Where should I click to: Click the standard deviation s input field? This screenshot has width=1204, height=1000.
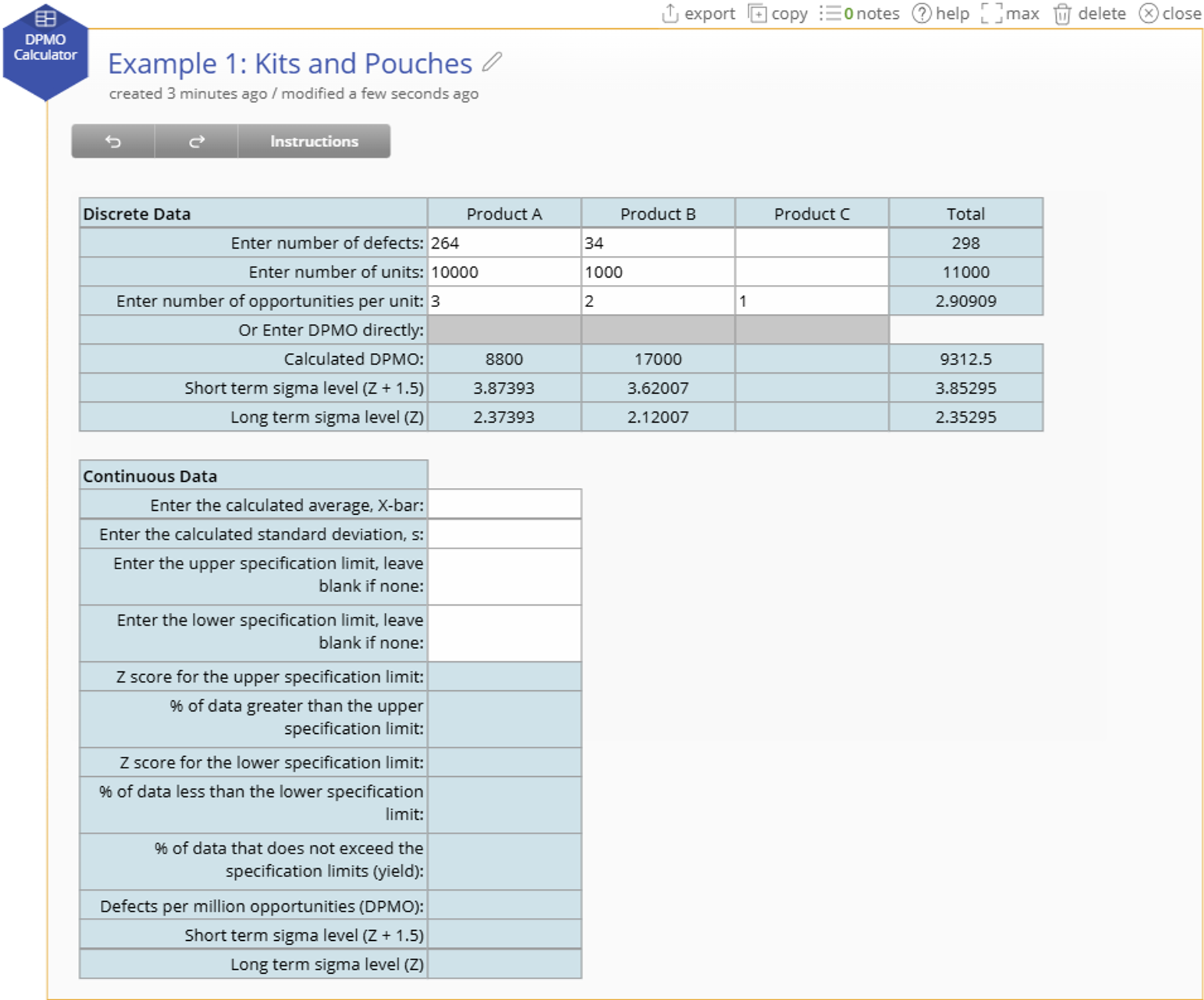pos(505,534)
